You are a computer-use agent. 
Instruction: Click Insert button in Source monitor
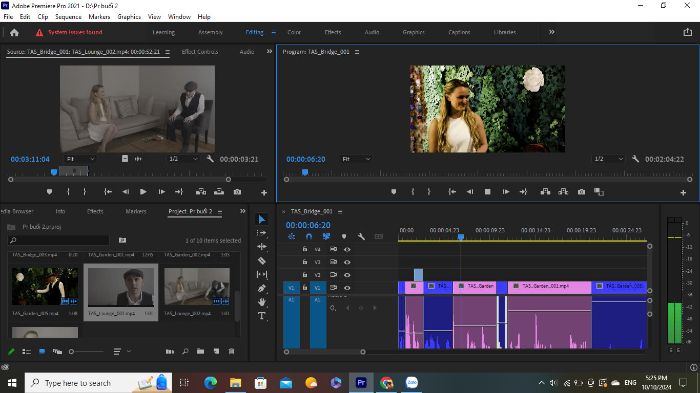201,192
